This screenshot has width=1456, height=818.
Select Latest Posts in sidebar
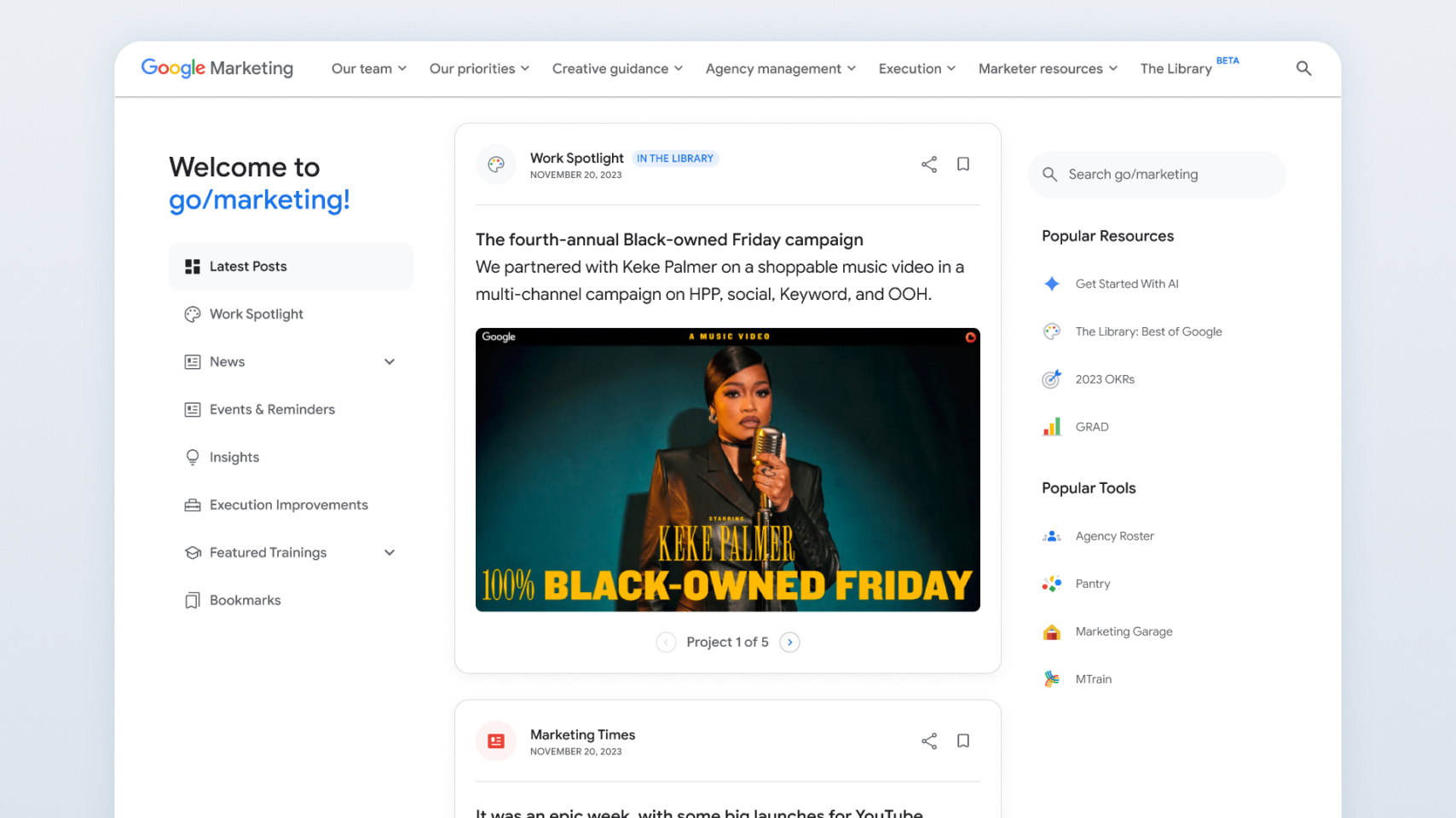click(292, 267)
